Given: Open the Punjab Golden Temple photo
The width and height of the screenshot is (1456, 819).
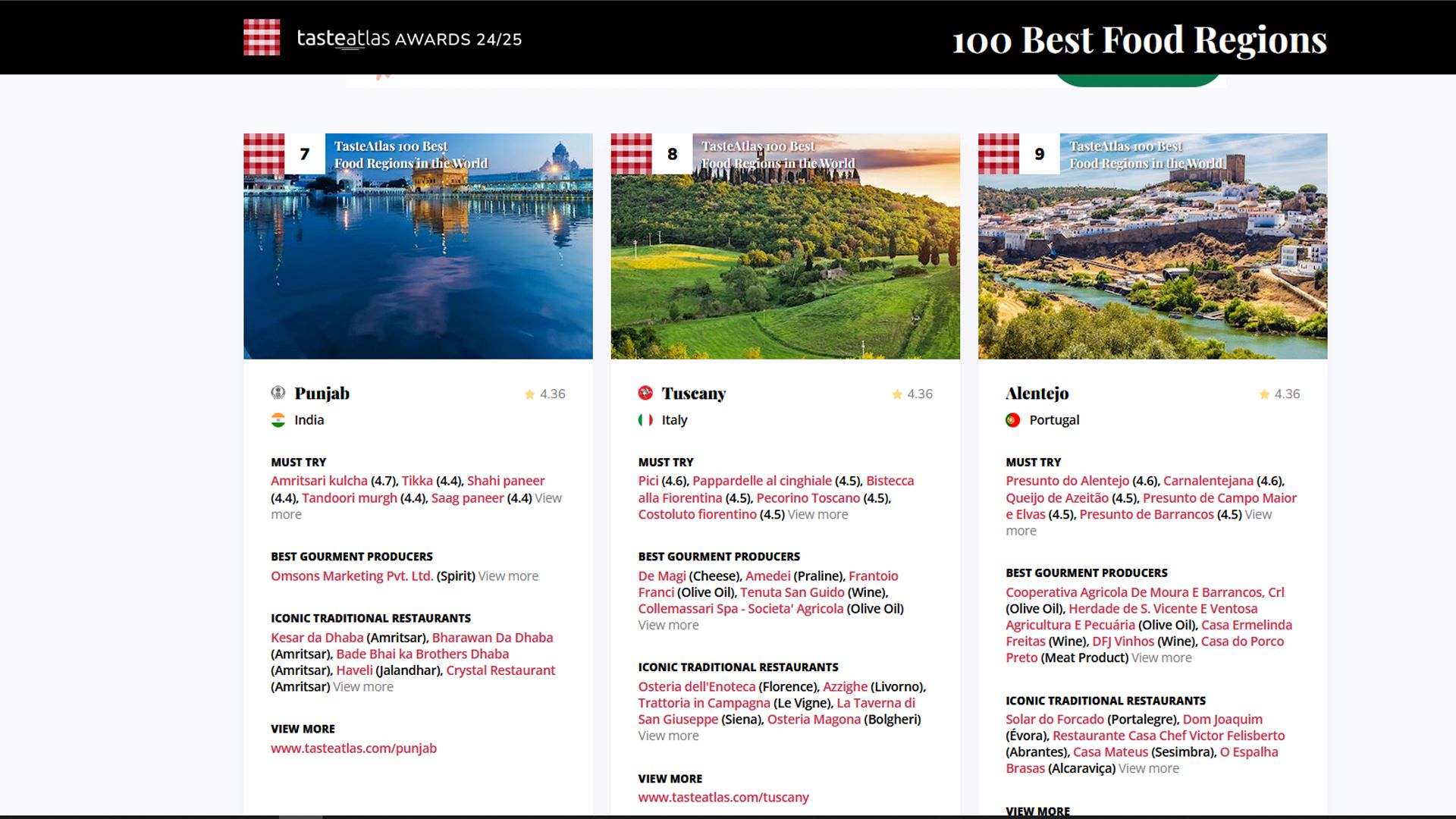Looking at the screenshot, I should (x=418, y=246).
